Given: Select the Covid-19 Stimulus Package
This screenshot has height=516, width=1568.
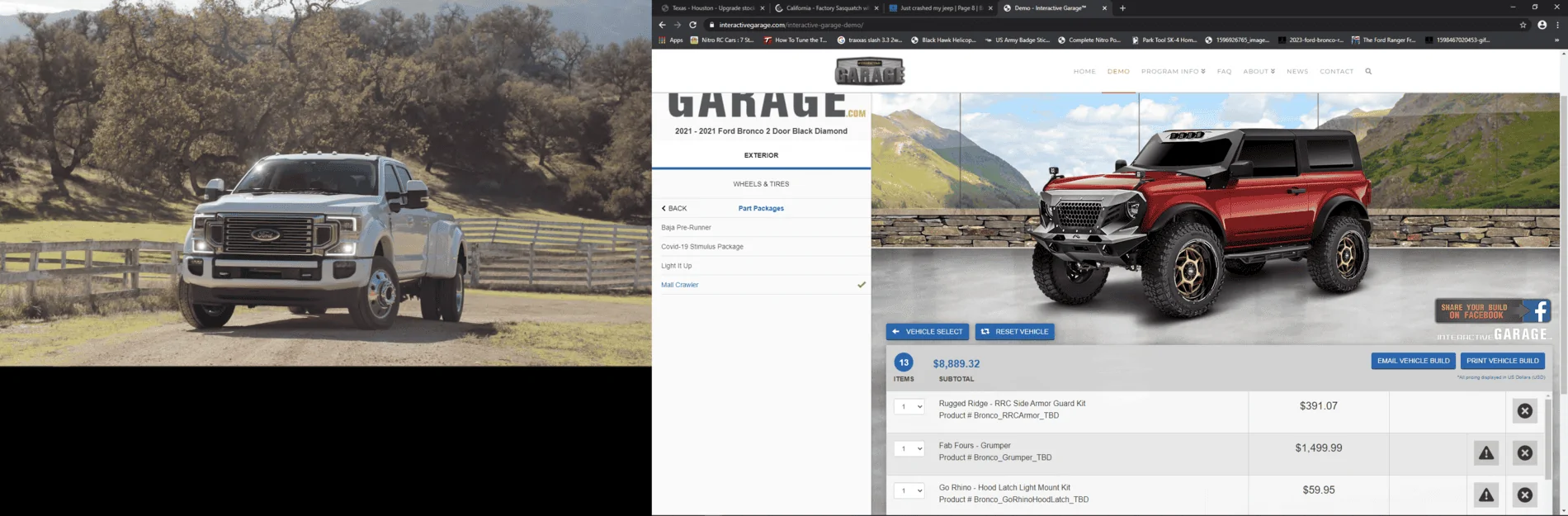Looking at the screenshot, I should coord(761,247).
